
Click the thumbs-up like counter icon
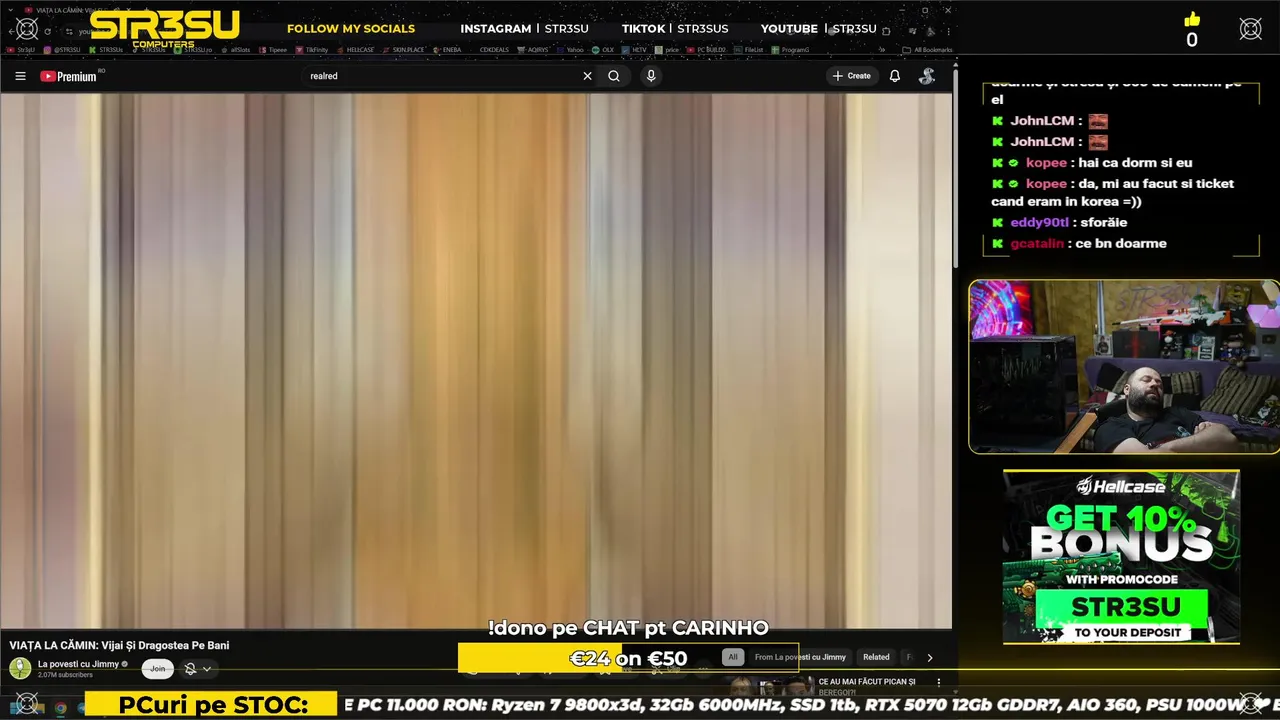point(1192,20)
